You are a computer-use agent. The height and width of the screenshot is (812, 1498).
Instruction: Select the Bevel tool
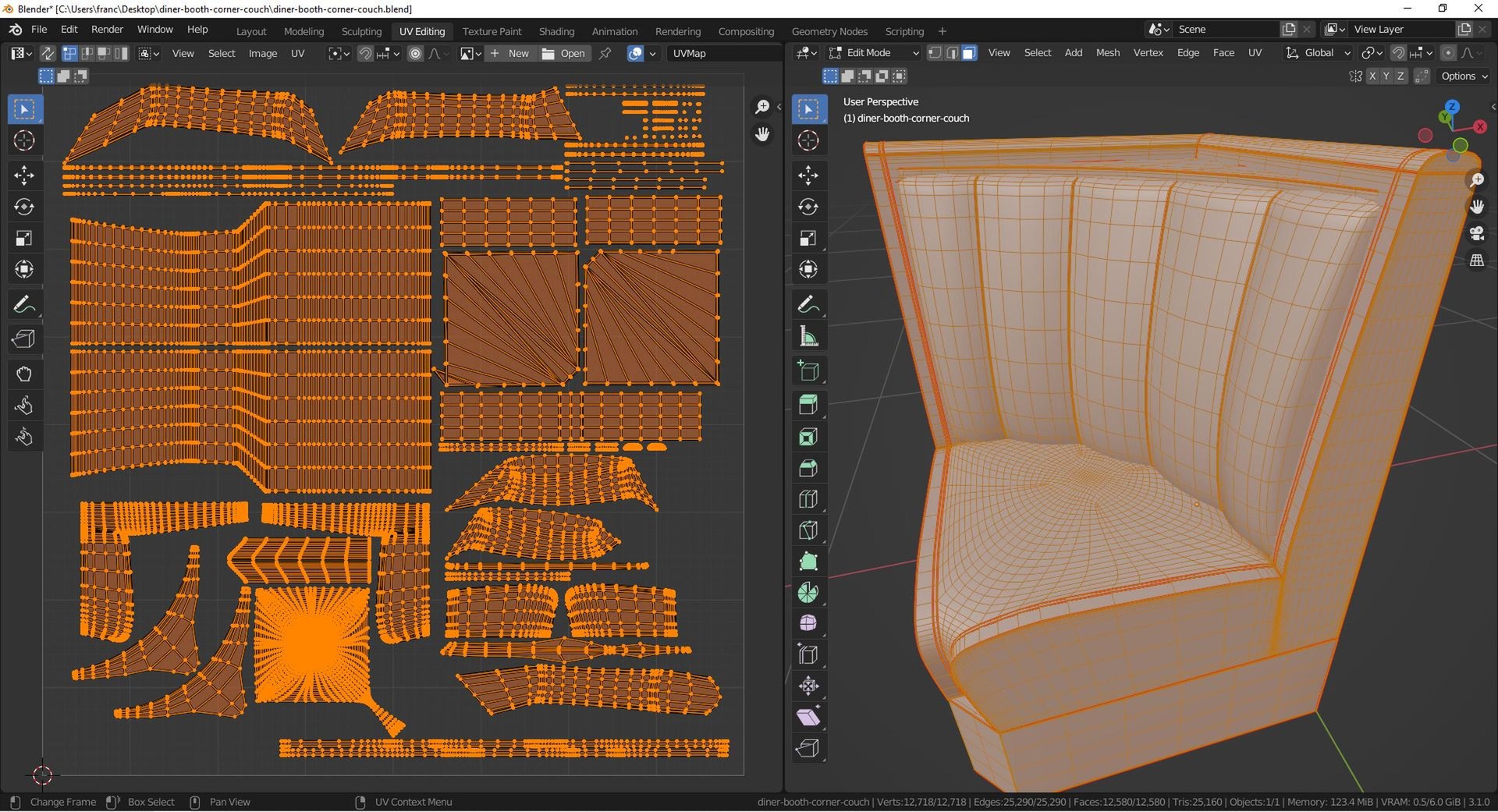coord(808,468)
